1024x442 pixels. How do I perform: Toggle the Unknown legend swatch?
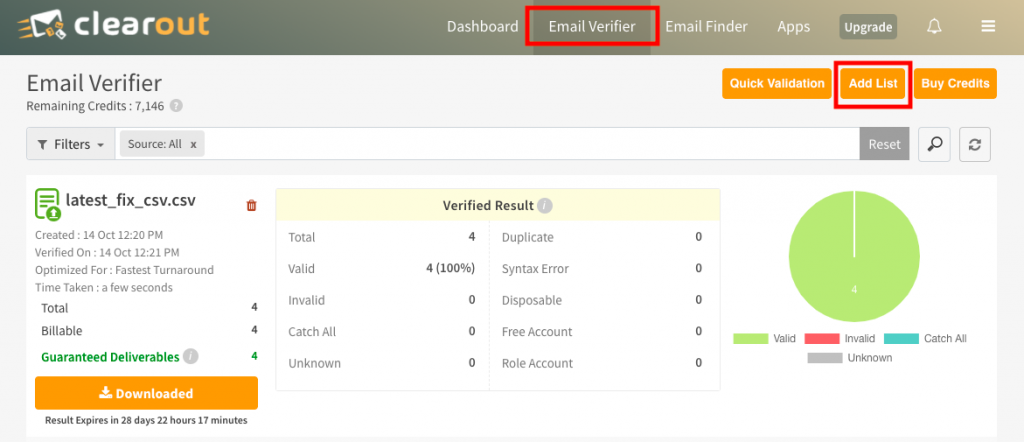coord(825,358)
